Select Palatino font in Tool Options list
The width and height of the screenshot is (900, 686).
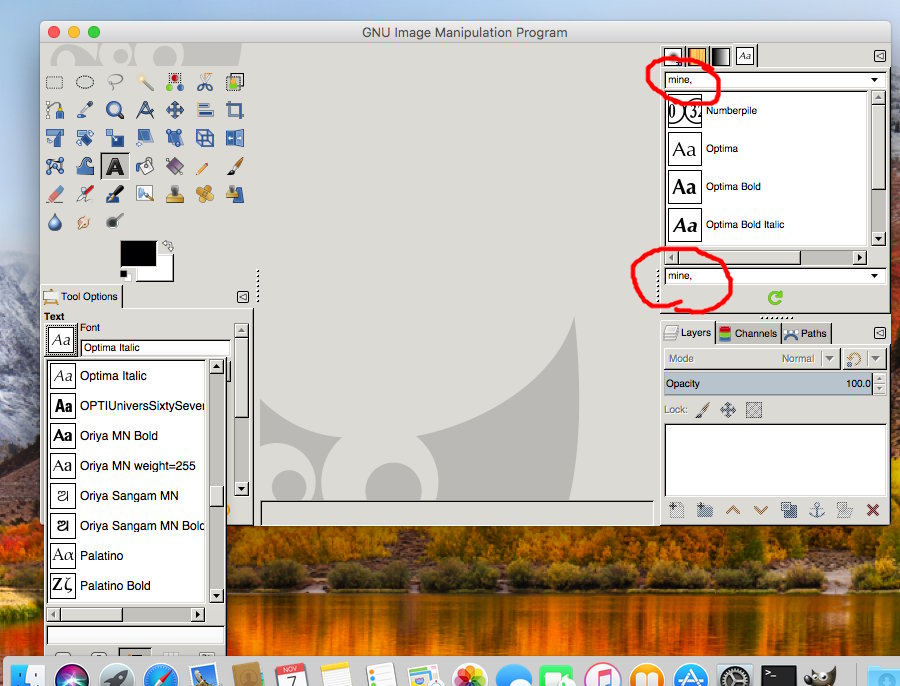click(x=126, y=556)
